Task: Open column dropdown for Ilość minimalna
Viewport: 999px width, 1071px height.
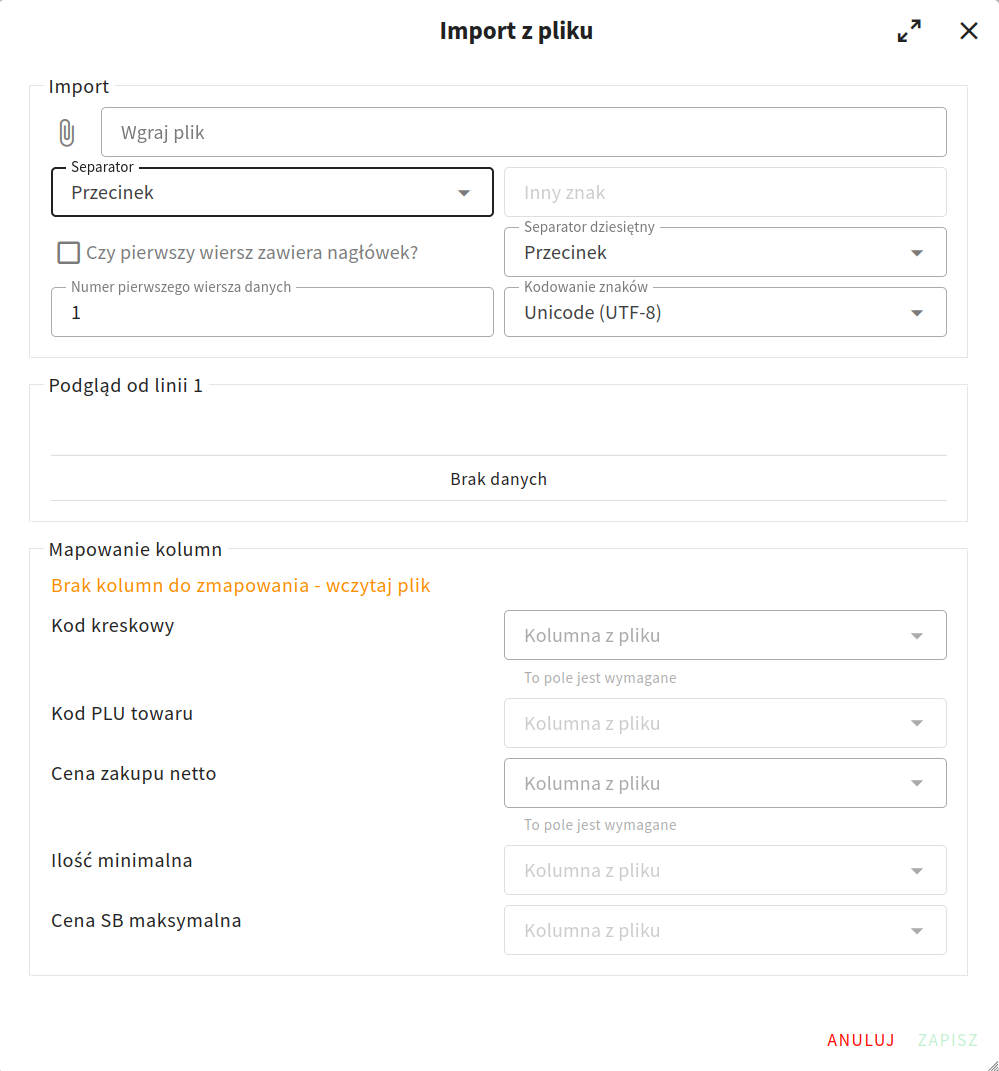Action: [x=724, y=870]
